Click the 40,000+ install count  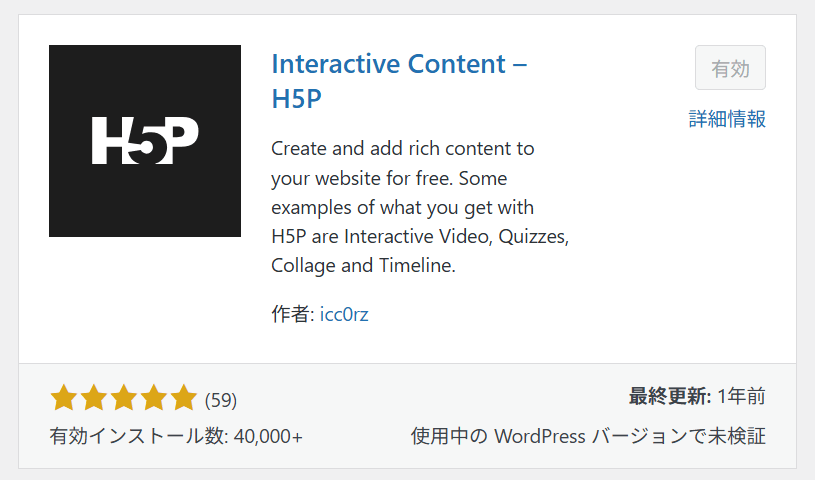[268, 437]
